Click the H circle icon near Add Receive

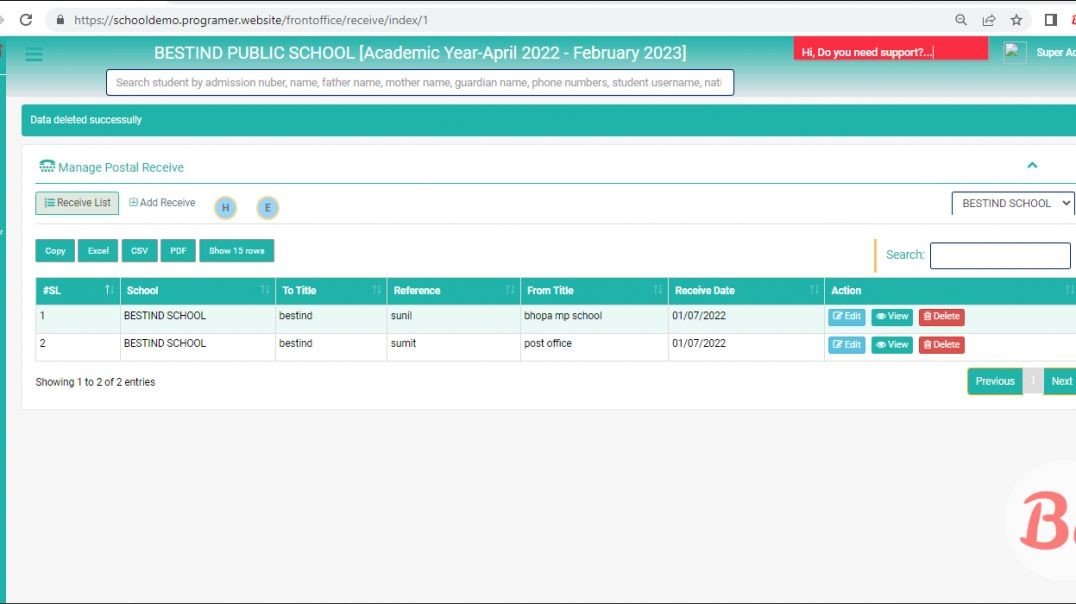pyautogui.click(x=226, y=208)
